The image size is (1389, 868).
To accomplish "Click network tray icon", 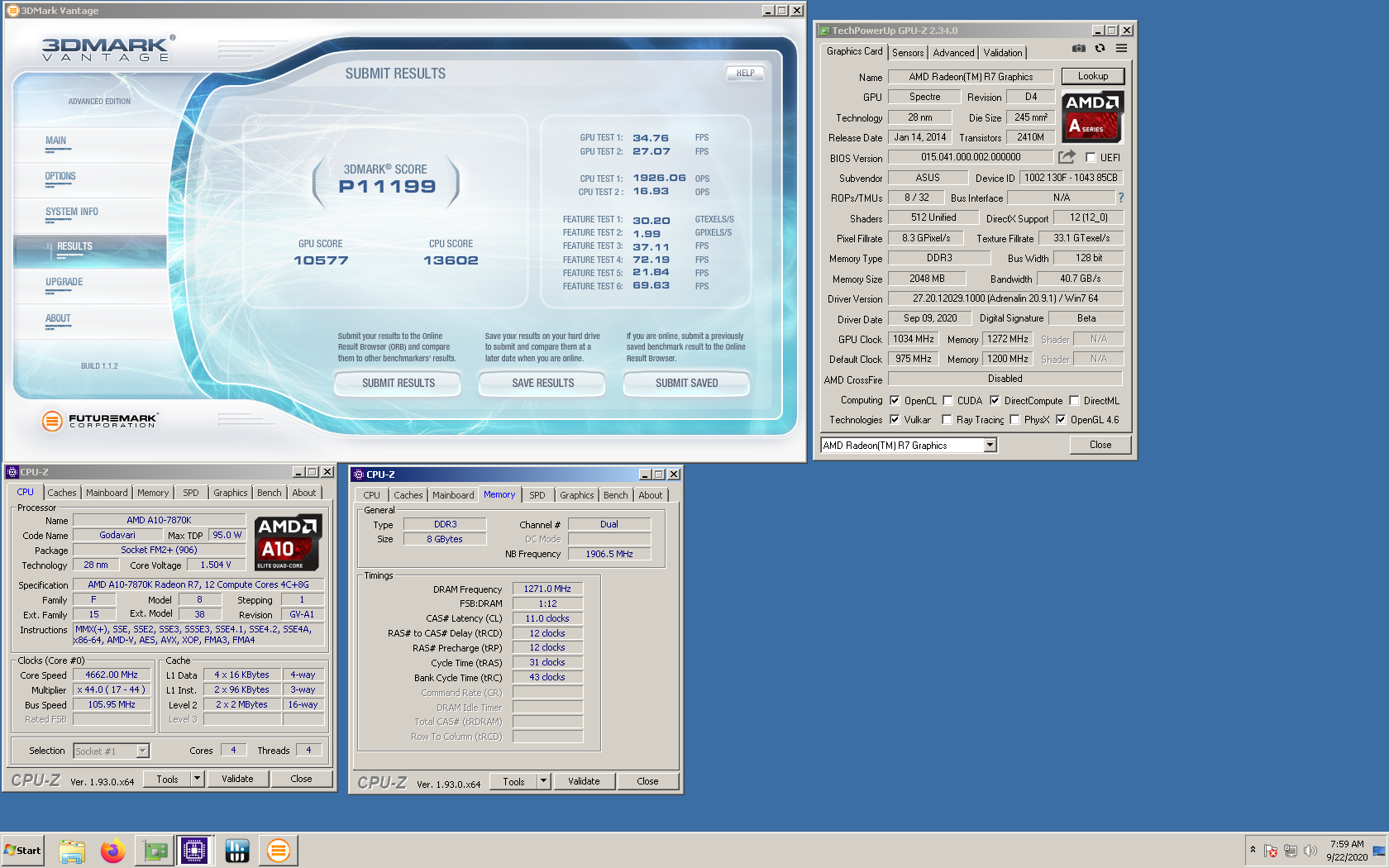I will tap(1290, 851).
